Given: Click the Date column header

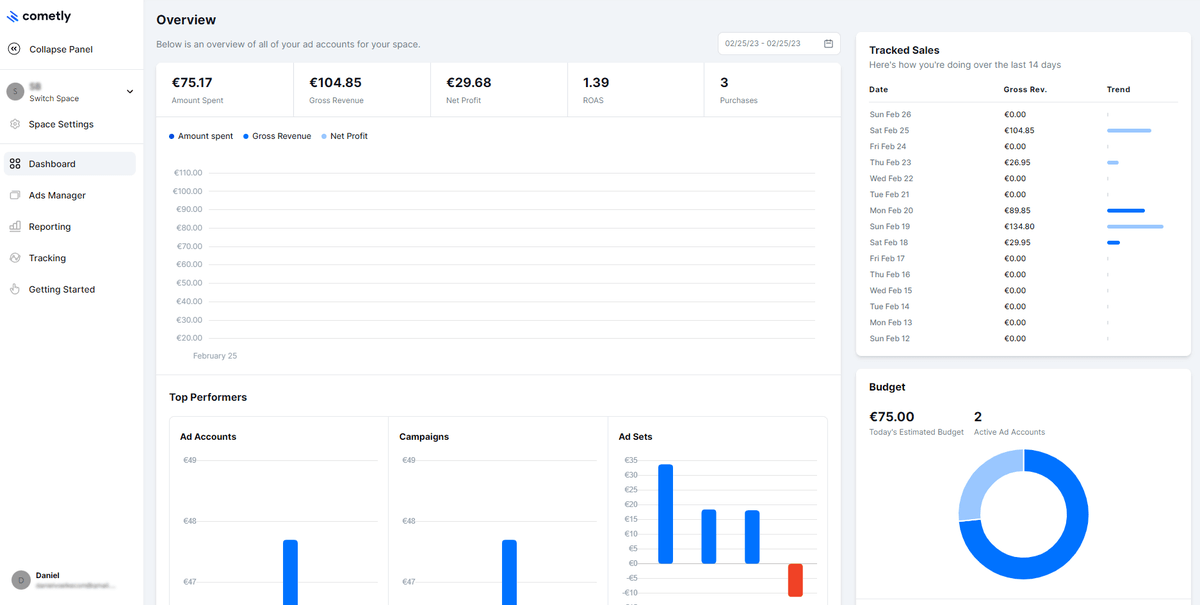Looking at the screenshot, I should click(879, 90).
